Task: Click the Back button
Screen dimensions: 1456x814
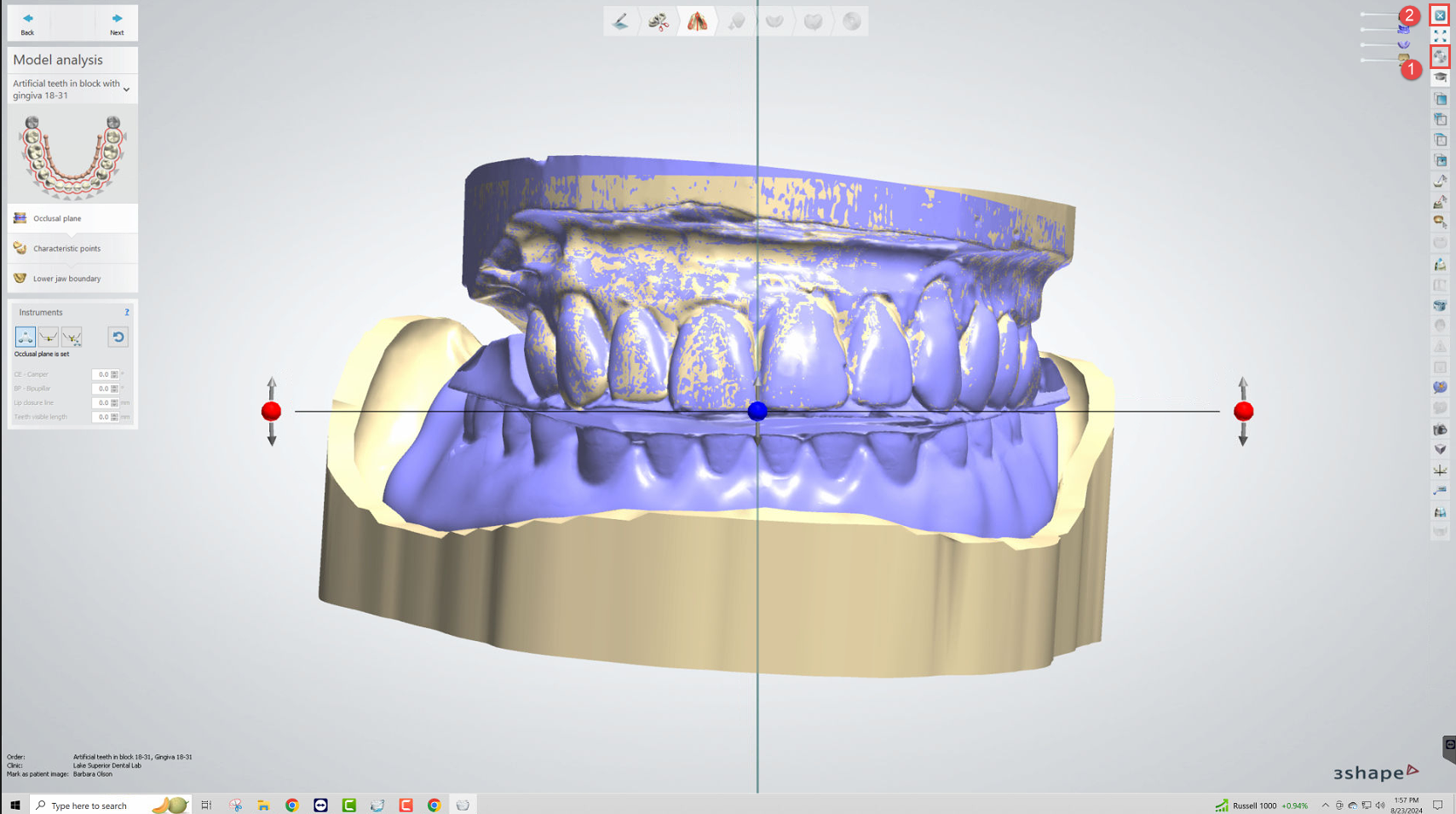Action: (x=27, y=23)
